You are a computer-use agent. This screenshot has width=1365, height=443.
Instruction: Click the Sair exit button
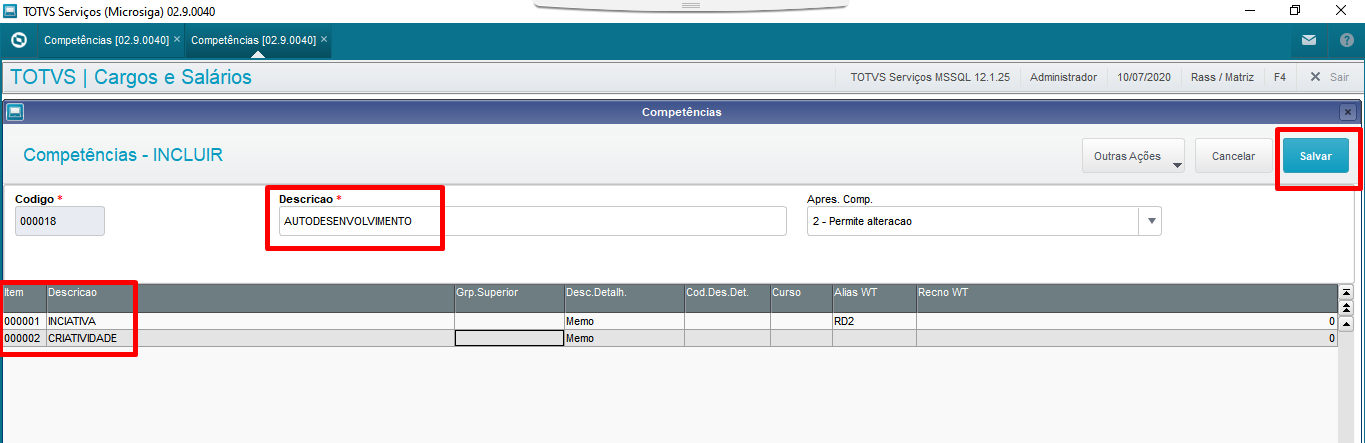[x=1329, y=77]
